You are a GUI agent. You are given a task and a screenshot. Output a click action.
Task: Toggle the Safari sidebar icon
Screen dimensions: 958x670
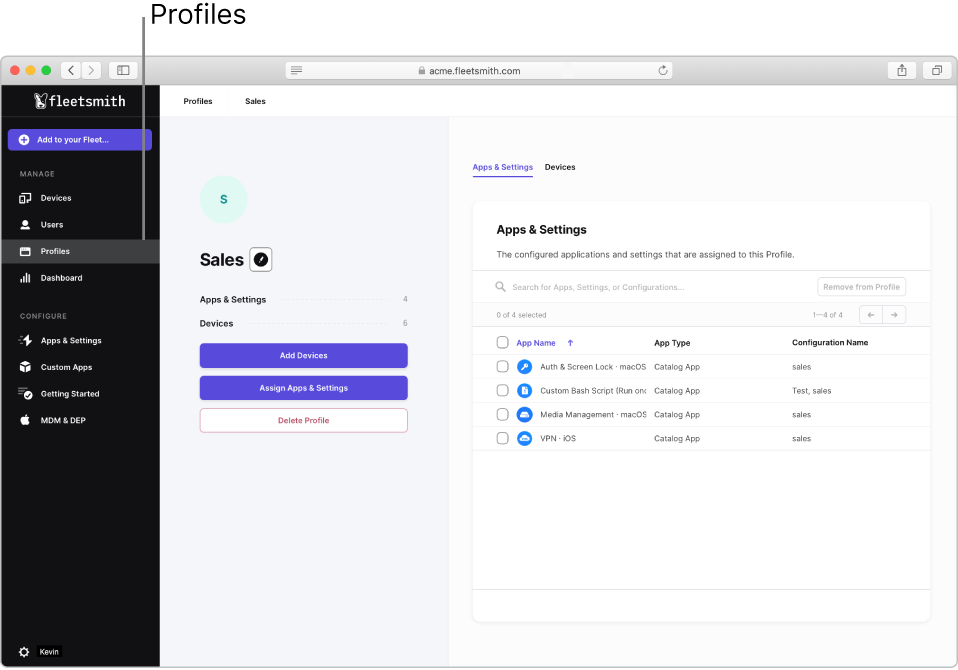pos(123,70)
